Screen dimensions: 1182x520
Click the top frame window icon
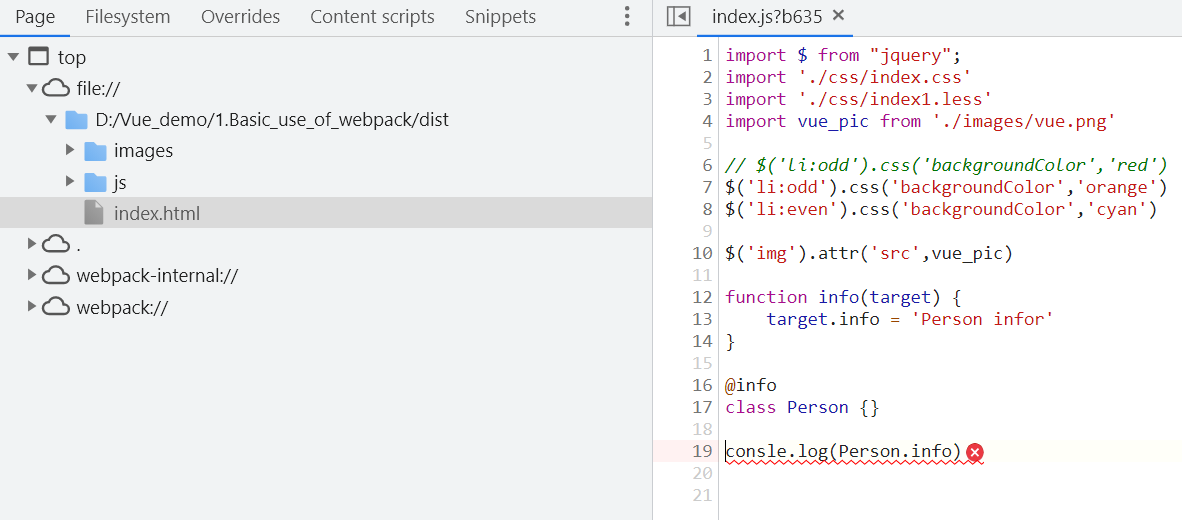click(x=38, y=57)
